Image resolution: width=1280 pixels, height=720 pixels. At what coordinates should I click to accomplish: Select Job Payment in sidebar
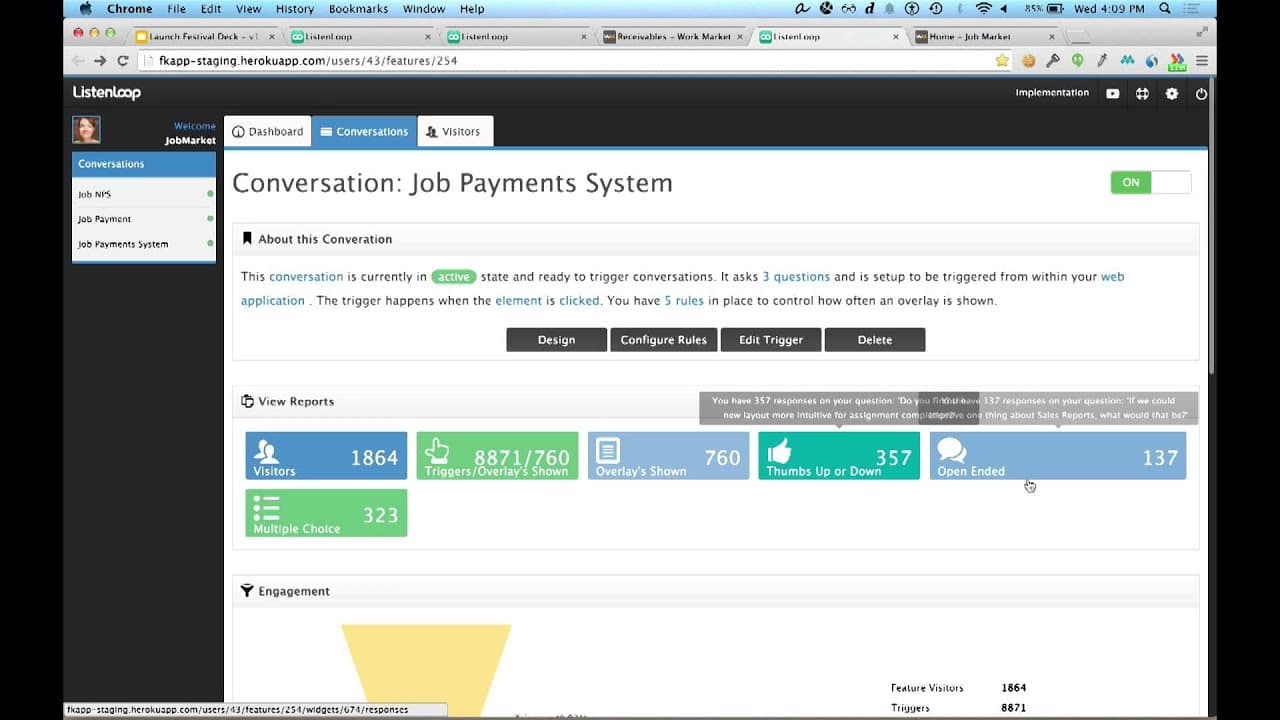point(144,219)
